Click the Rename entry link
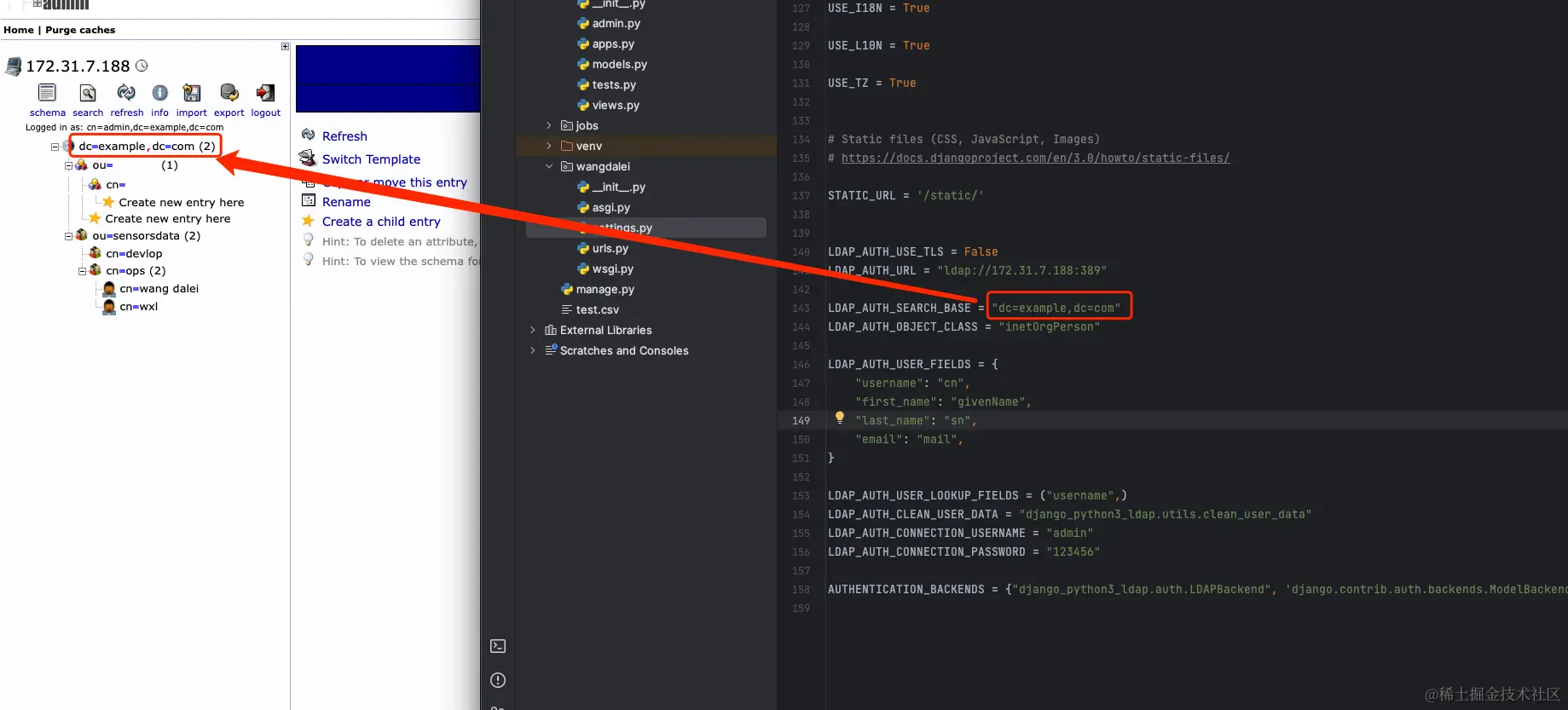1568x710 pixels. click(x=346, y=202)
